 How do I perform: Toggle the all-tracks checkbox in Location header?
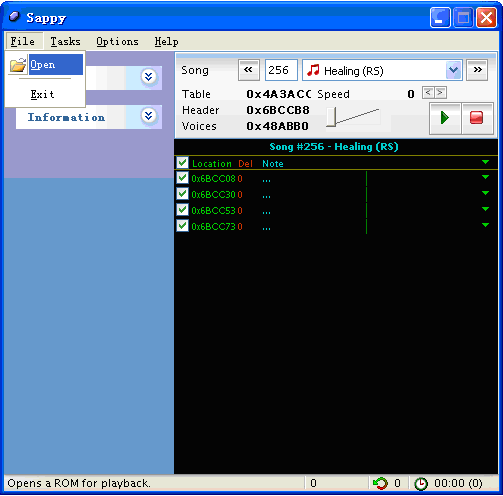(x=182, y=163)
